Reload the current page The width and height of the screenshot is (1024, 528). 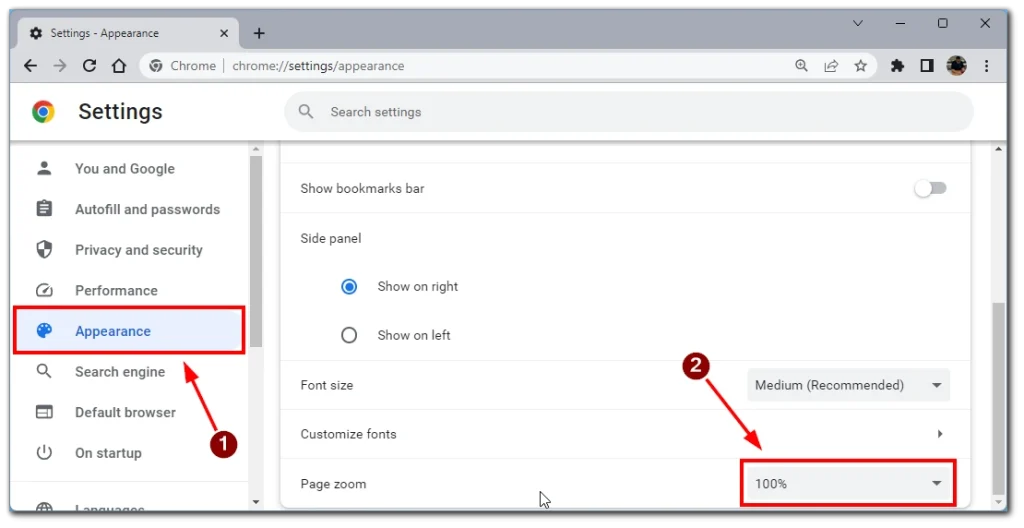(89, 65)
